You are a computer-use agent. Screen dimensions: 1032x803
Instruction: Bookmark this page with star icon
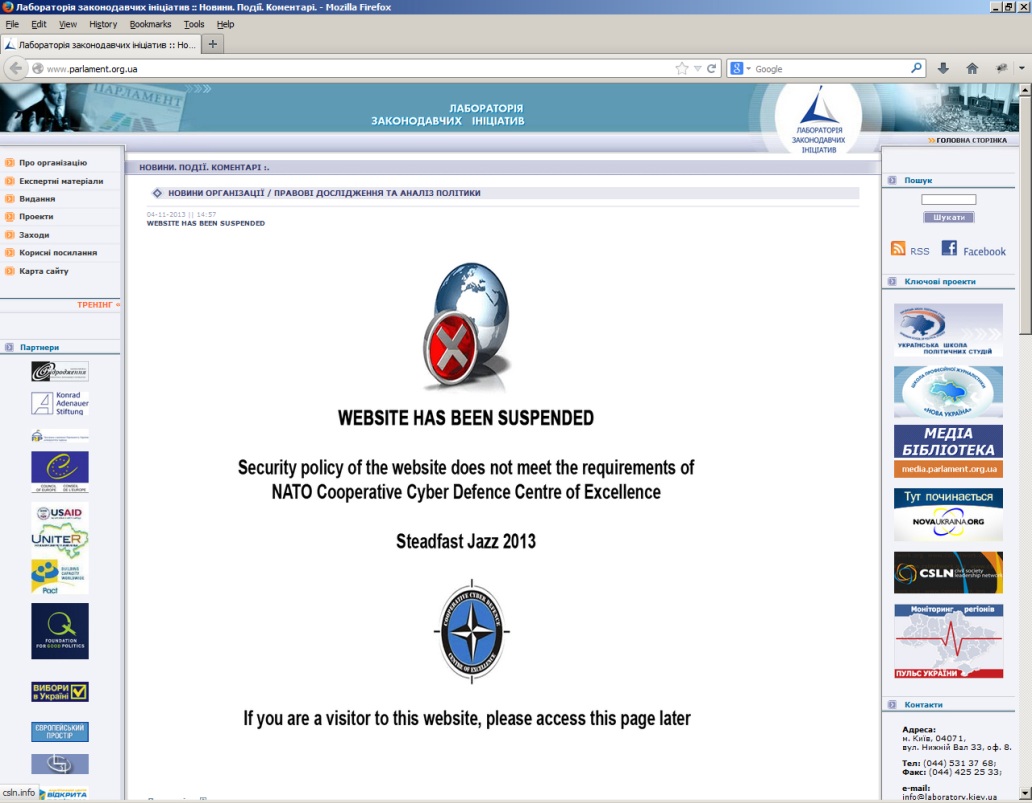(682, 69)
